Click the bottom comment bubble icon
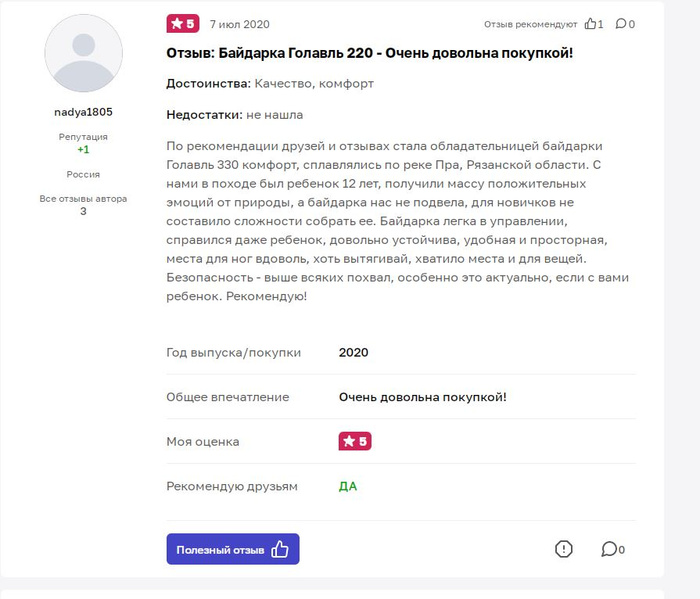Image resolution: width=700 pixels, height=599 pixels. [608, 549]
